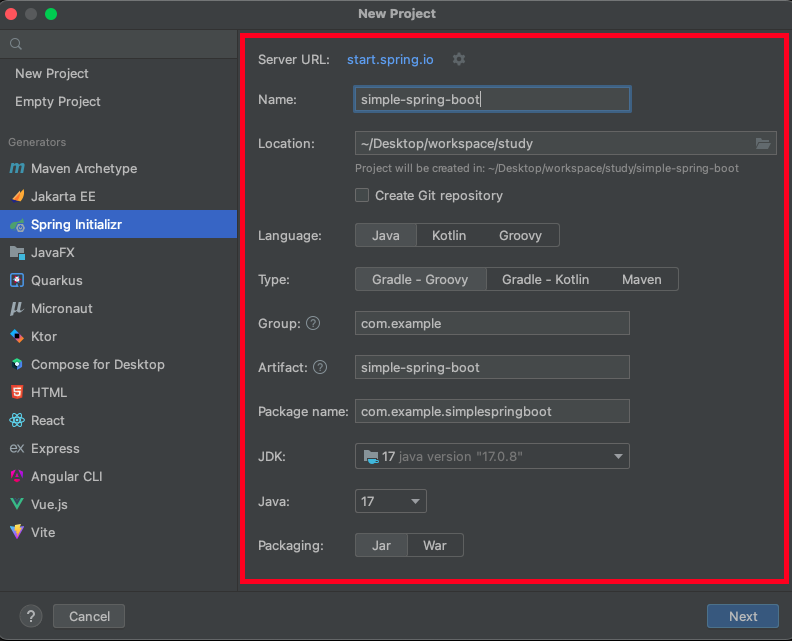Click the Spring Initializr leaf icon
This screenshot has width=792, height=641.
pyautogui.click(x=17, y=225)
